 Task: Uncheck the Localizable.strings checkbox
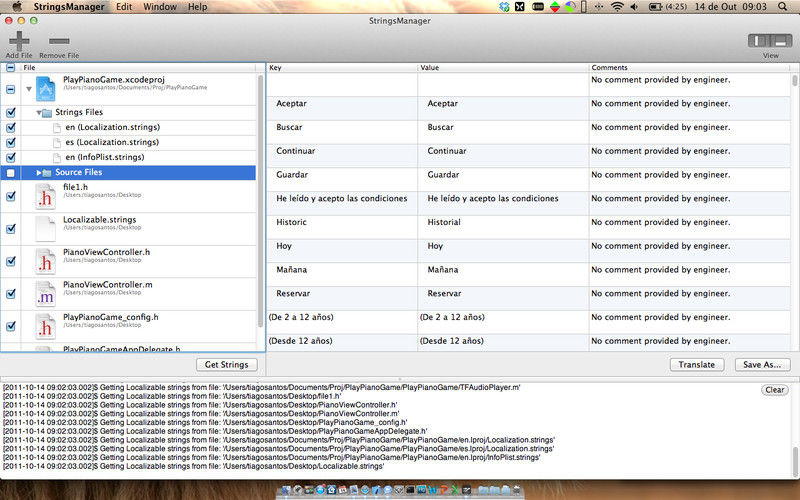(11, 229)
